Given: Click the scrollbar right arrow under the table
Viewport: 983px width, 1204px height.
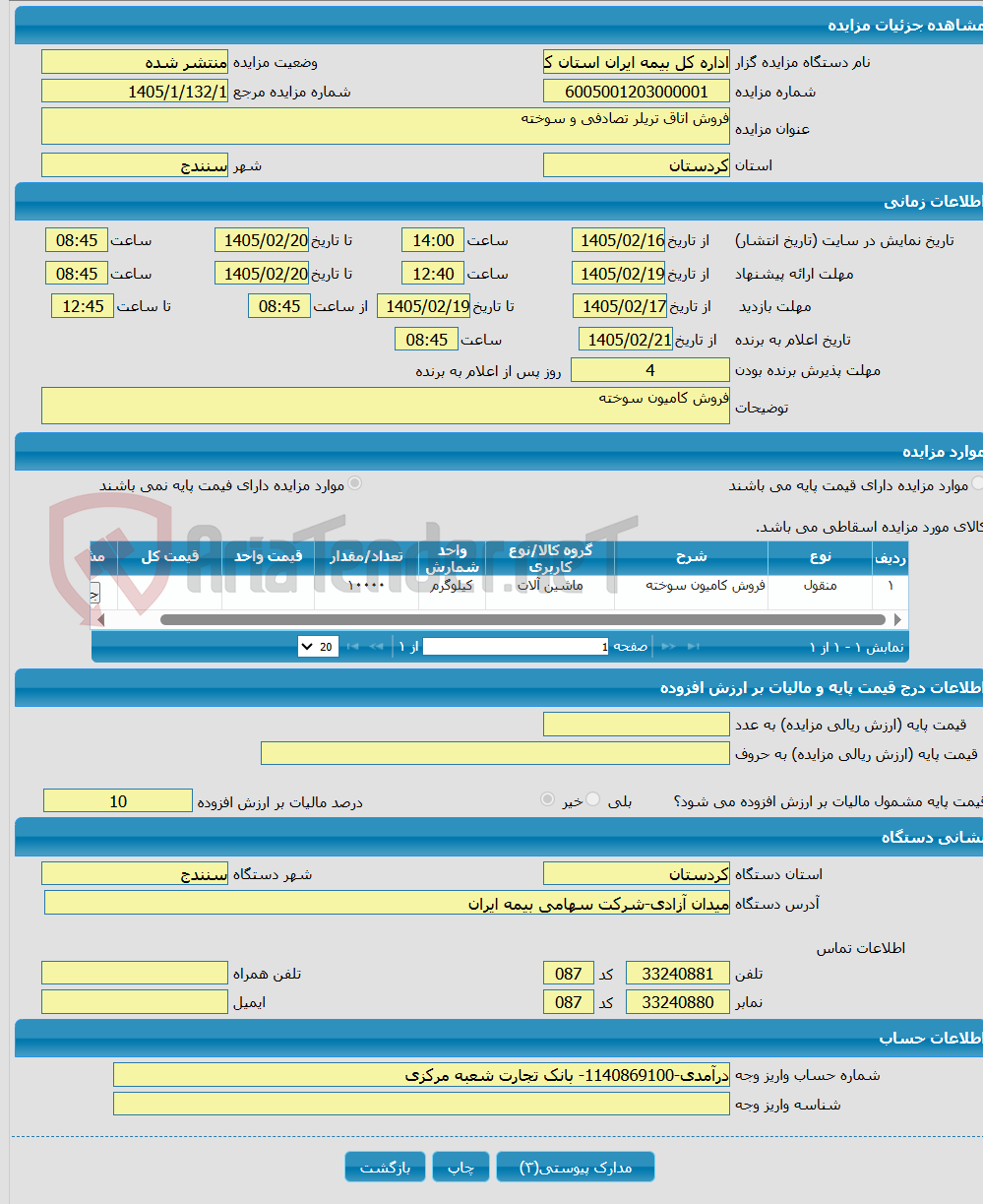Looking at the screenshot, I should coord(897,619).
